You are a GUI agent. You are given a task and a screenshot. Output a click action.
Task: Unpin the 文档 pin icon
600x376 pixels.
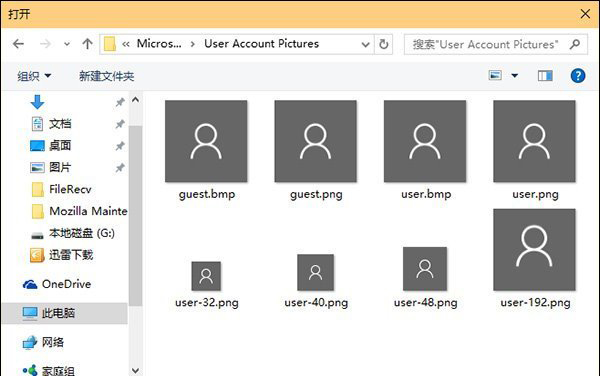coord(120,124)
